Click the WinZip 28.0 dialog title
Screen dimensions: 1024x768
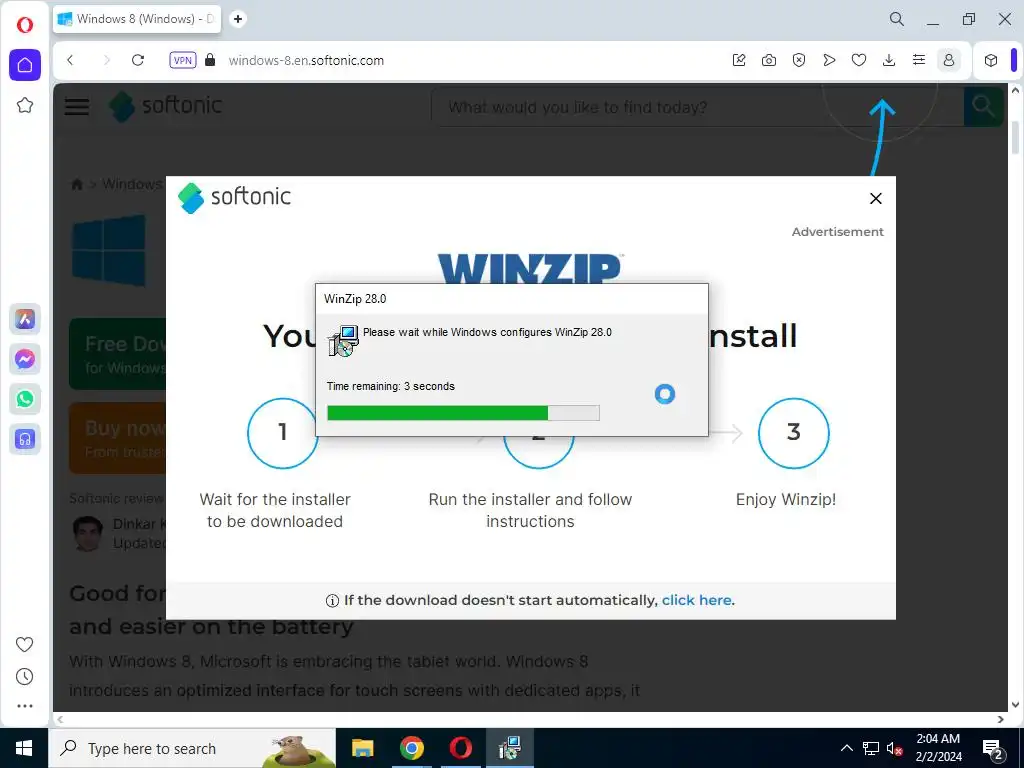click(x=355, y=299)
